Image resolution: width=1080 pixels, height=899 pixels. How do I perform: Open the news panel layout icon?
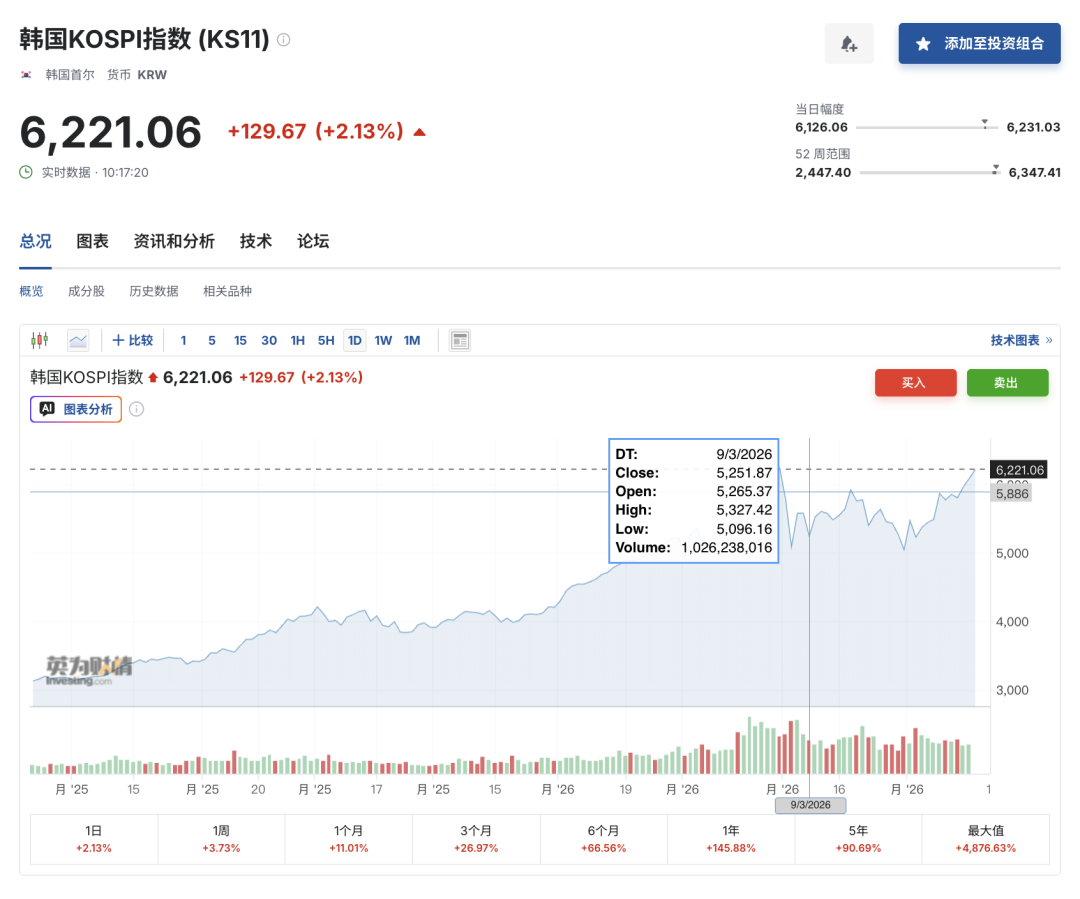[460, 341]
